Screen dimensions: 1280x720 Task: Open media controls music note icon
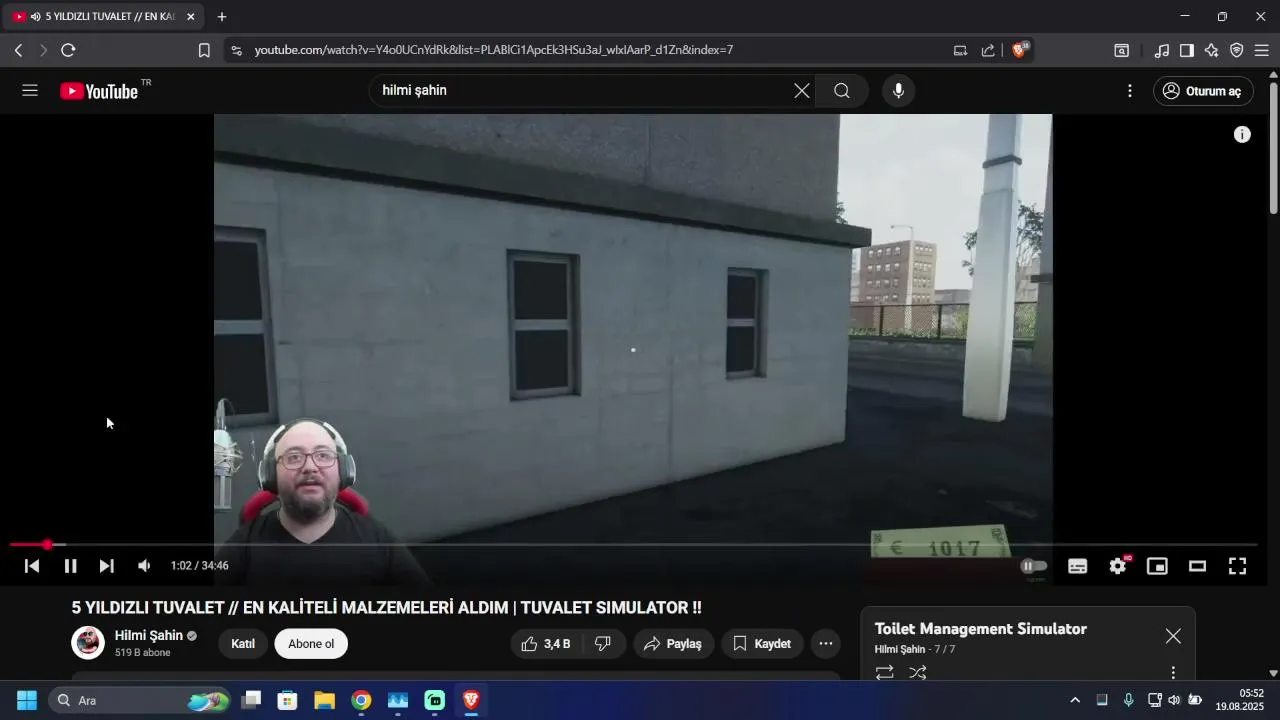pyautogui.click(x=1161, y=50)
